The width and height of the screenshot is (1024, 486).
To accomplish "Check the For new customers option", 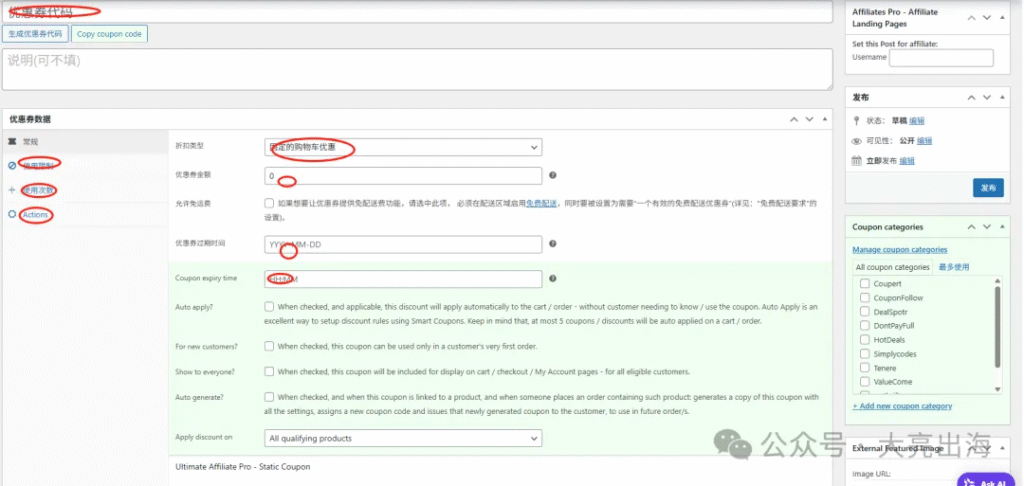I will coord(270,346).
